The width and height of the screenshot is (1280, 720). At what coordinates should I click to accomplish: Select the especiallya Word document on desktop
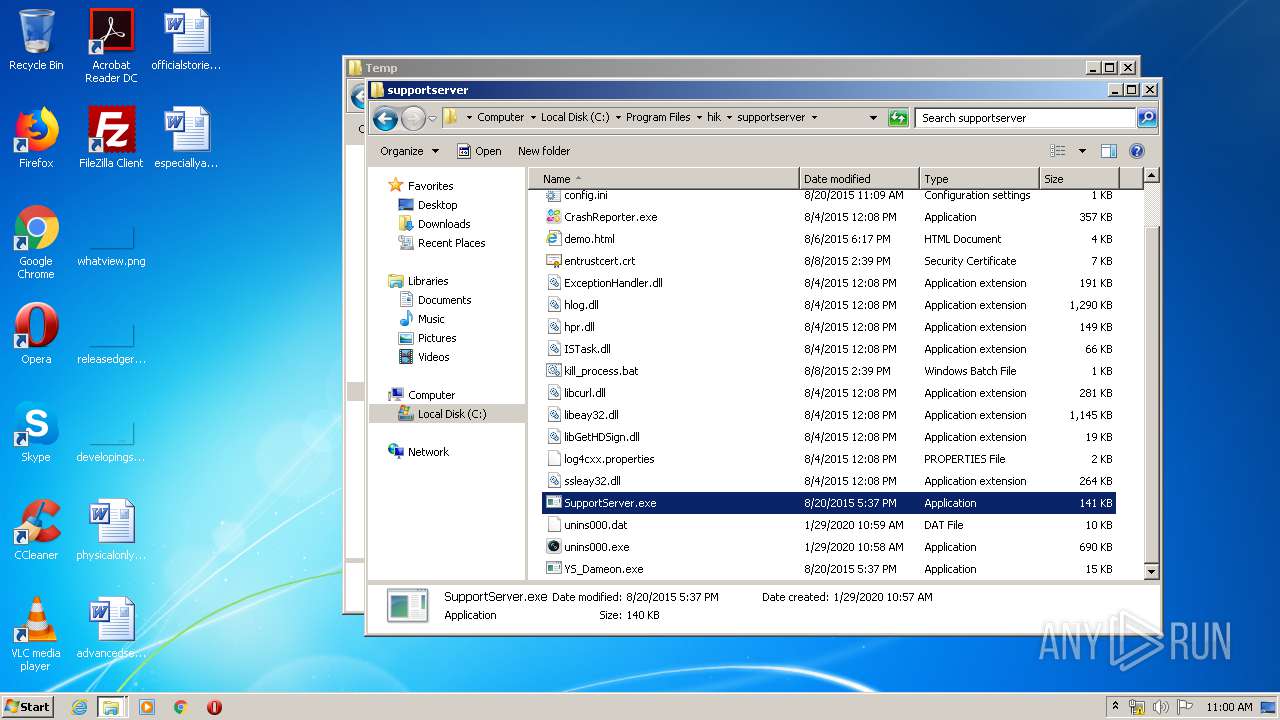[x=186, y=138]
